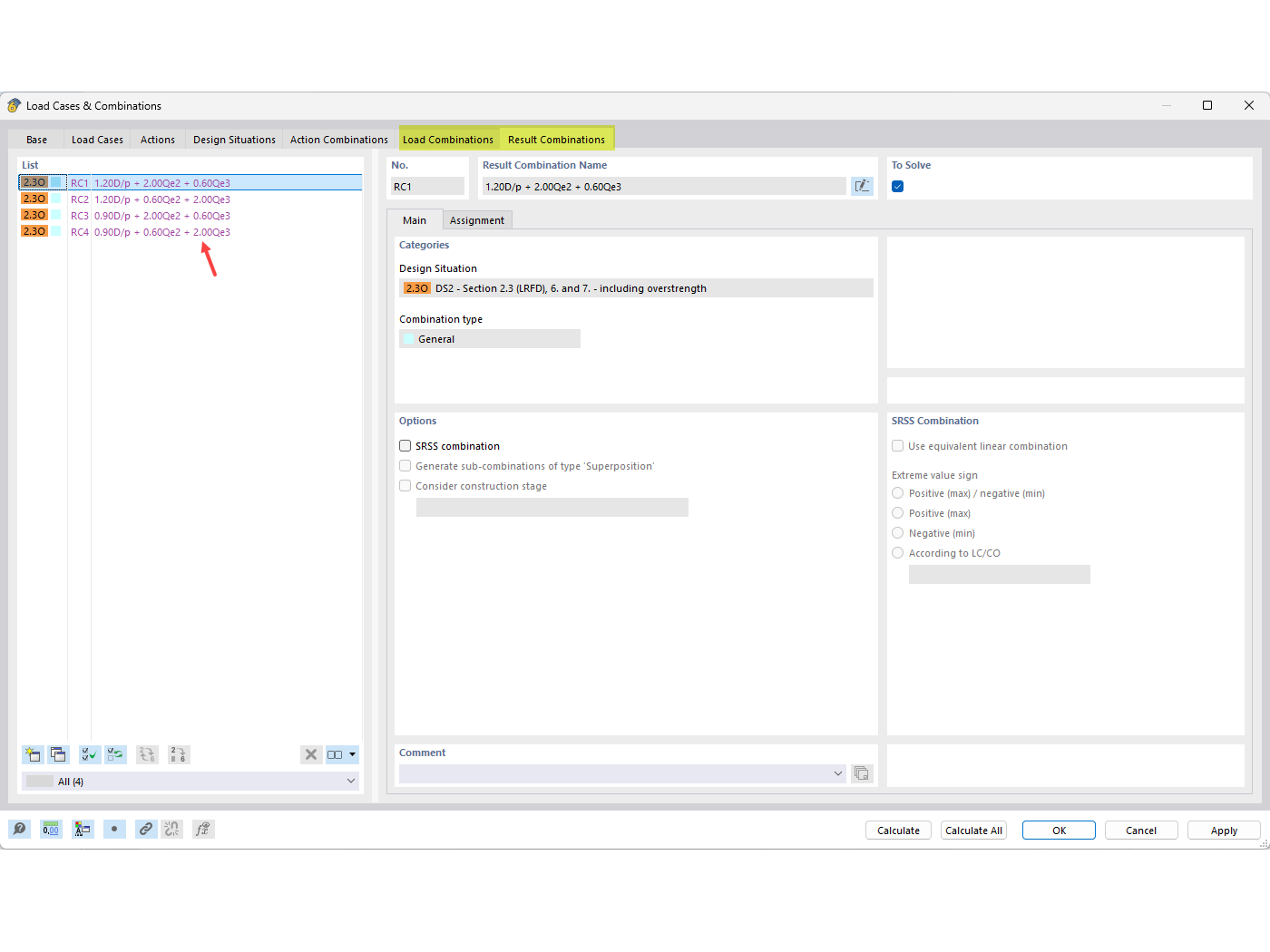Check Use equivalent linear combination
This screenshot has width=1270, height=952.
tap(898, 446)
